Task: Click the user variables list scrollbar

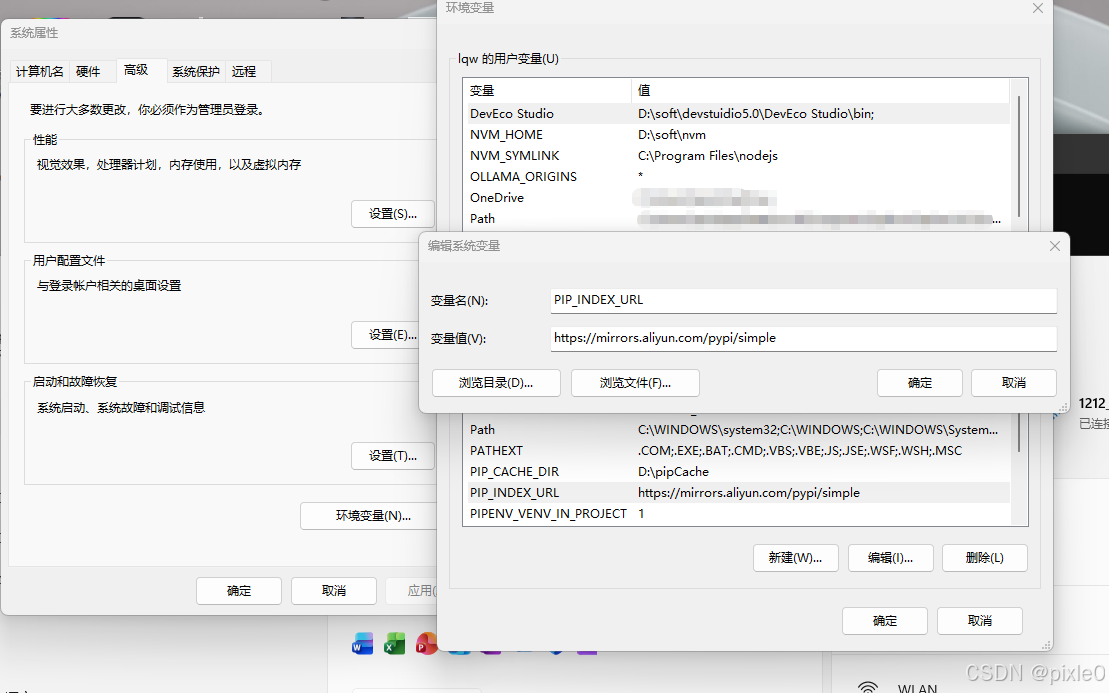Action: tap(1018, 156)
